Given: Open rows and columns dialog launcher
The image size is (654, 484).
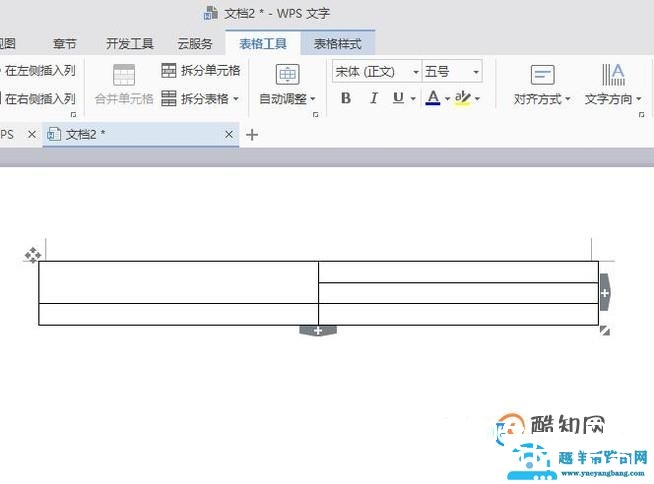Looking at the screenshot, I should click(73, 114).
